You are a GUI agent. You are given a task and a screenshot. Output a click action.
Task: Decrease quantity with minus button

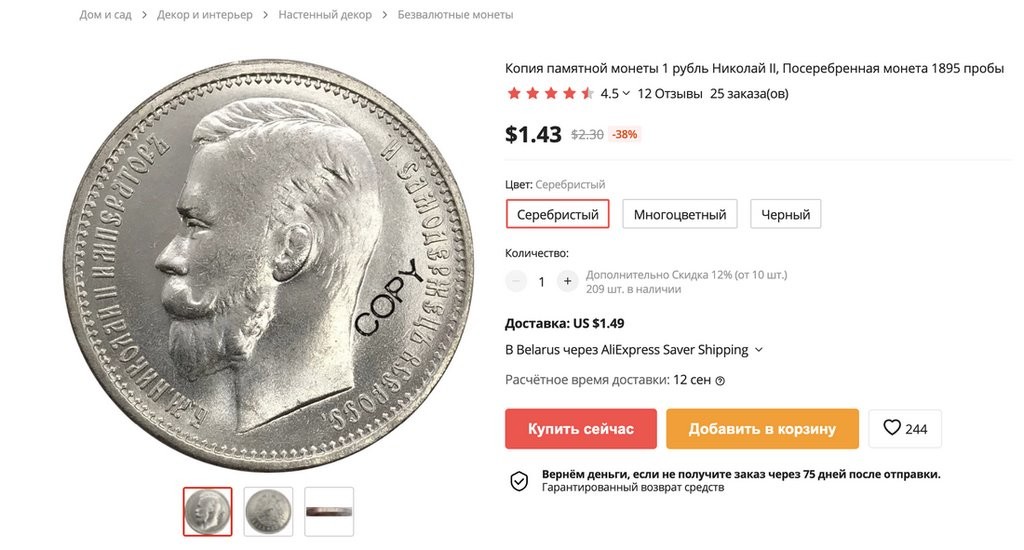coord(516,282)
